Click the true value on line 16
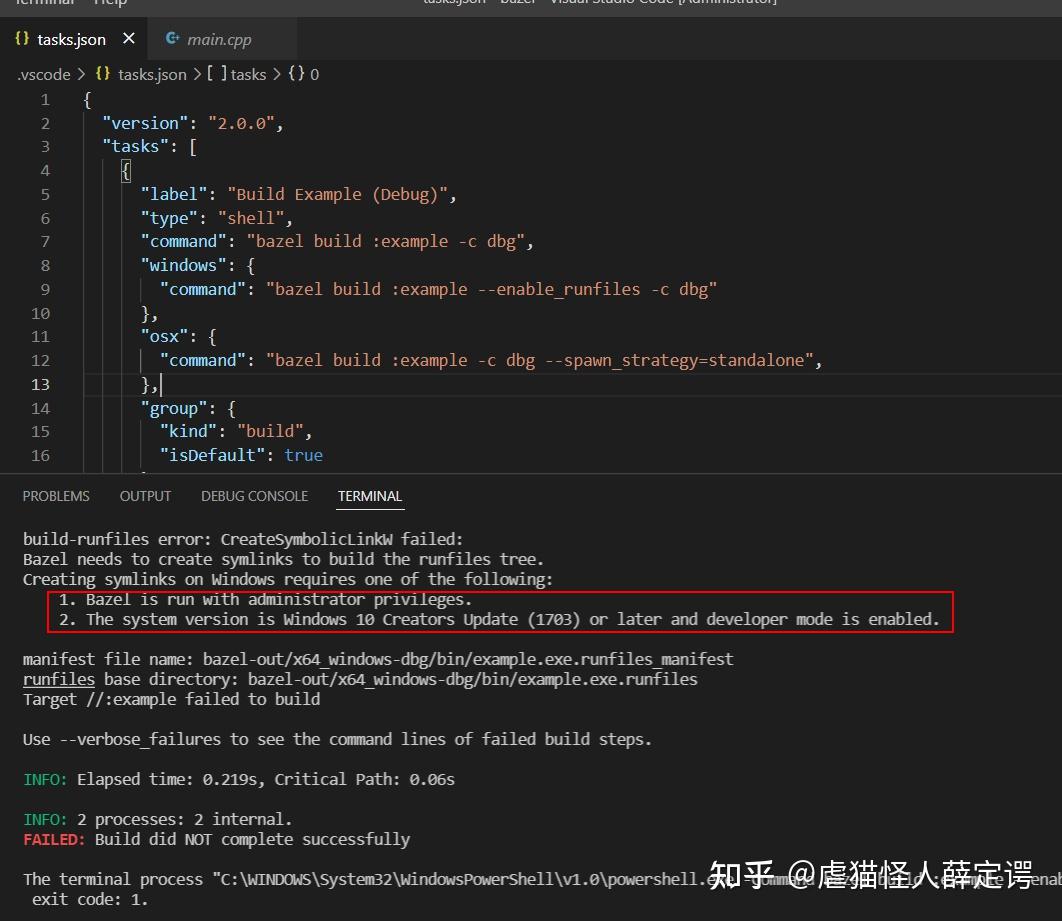The image size is (1062, 921). (x=303, y=455)
